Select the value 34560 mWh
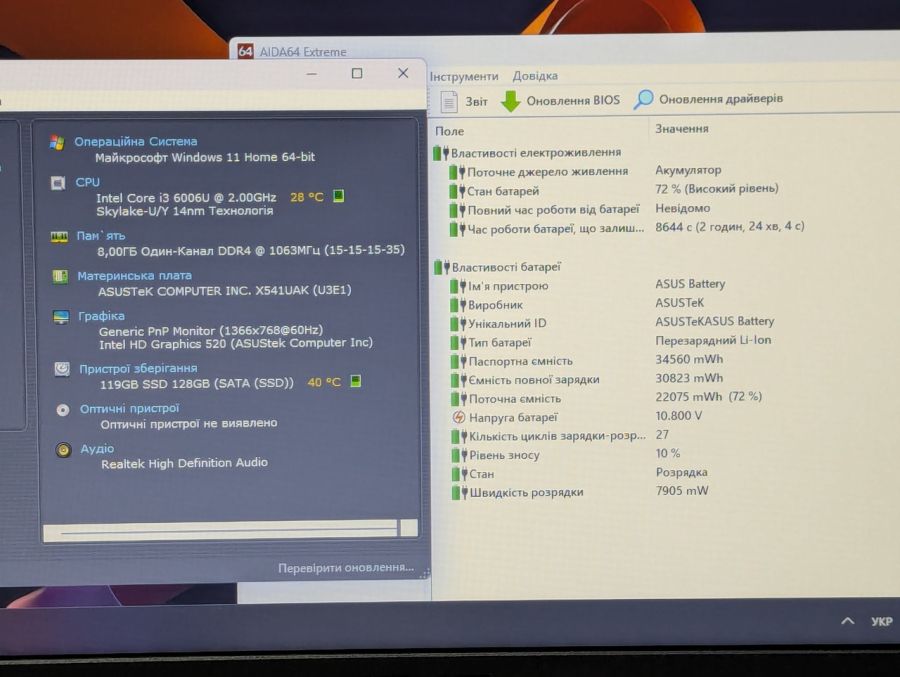 click(689, 359)
